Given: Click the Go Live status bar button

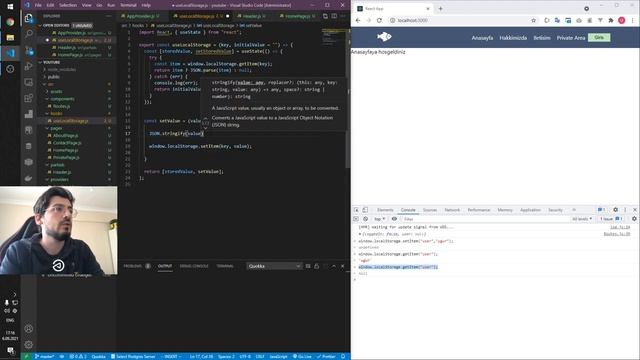Looking at the screenshot, I should coord(302,356).
